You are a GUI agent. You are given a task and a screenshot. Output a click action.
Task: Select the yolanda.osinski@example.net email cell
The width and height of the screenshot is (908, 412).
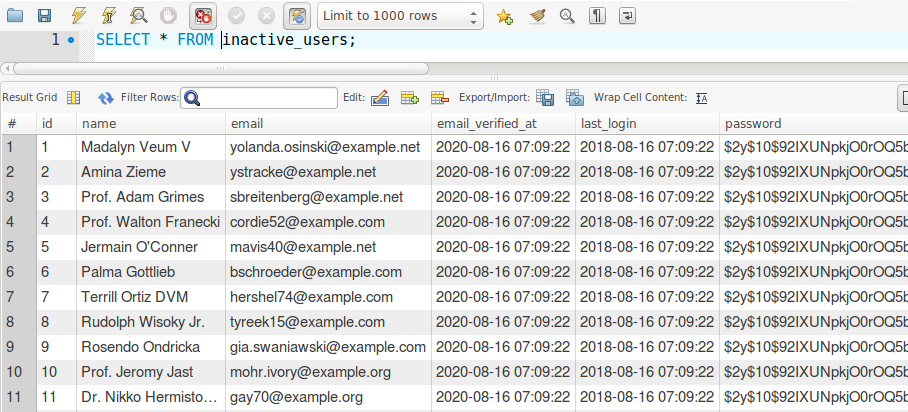coord(328,147)
